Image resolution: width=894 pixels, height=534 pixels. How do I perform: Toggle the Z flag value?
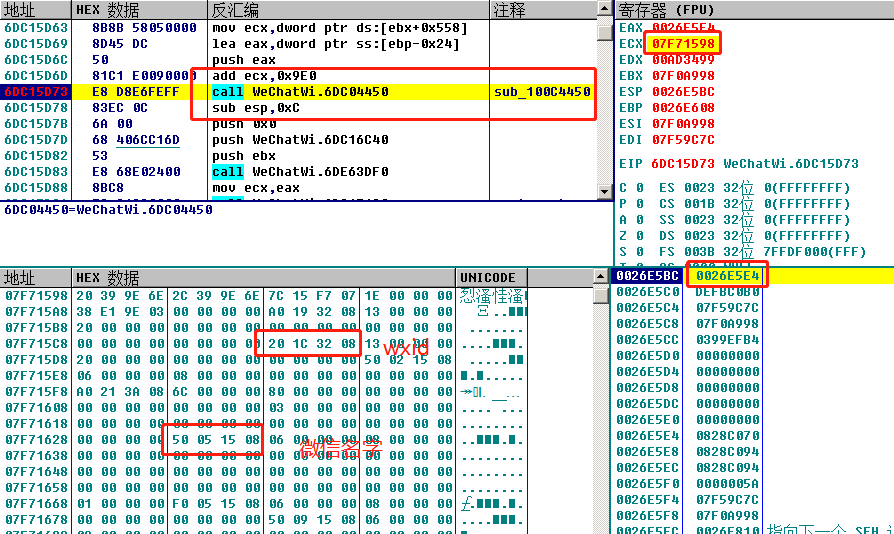coord(640,236)
